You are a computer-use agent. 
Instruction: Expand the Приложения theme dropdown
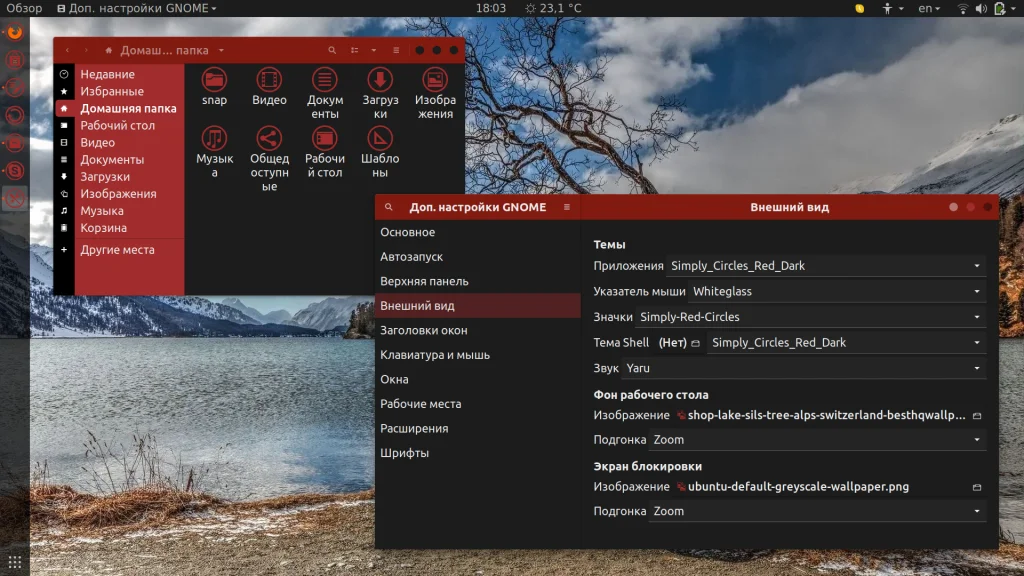[x=825, y=266]
